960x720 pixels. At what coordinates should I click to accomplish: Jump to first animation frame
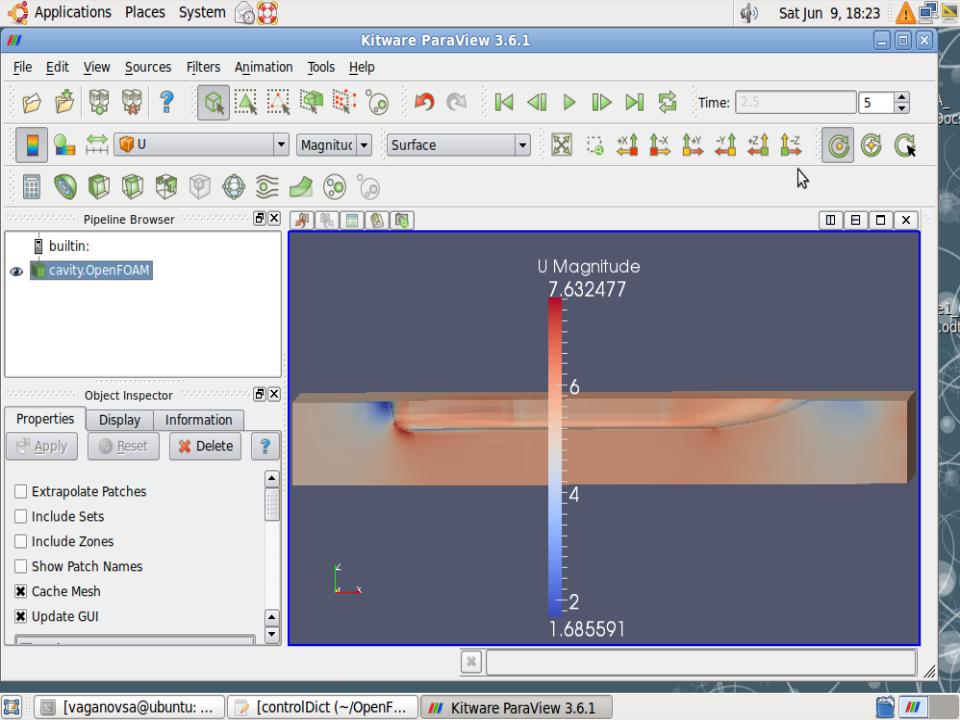coord(504,102)
